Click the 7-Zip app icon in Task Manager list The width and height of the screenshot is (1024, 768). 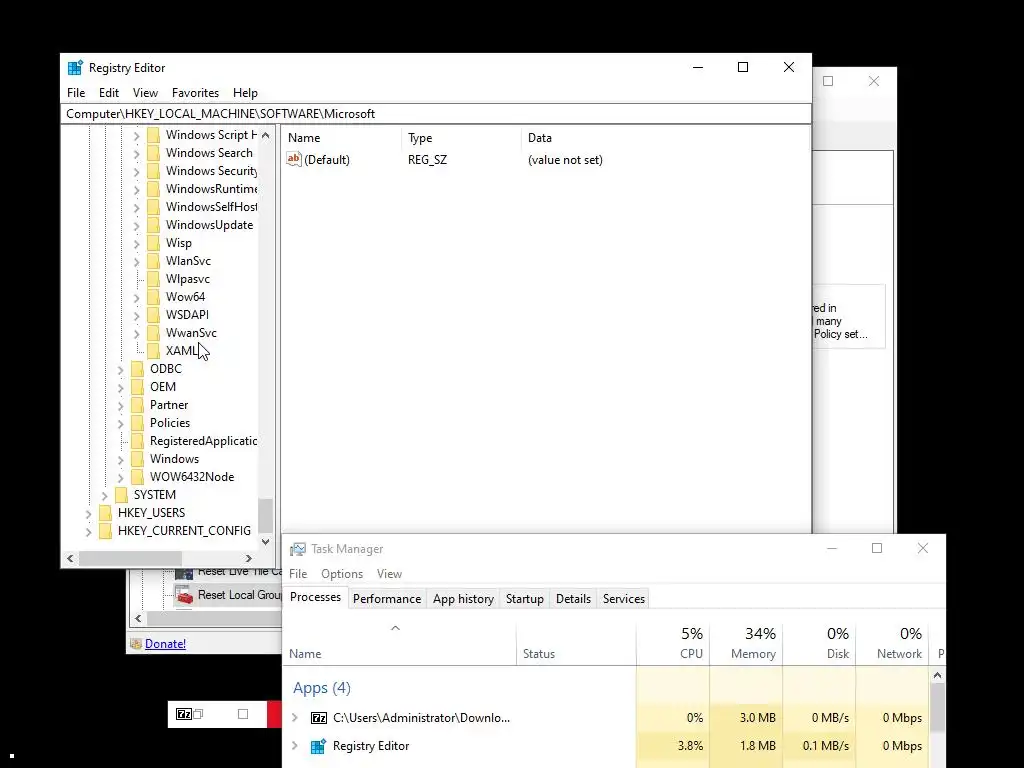319,718
